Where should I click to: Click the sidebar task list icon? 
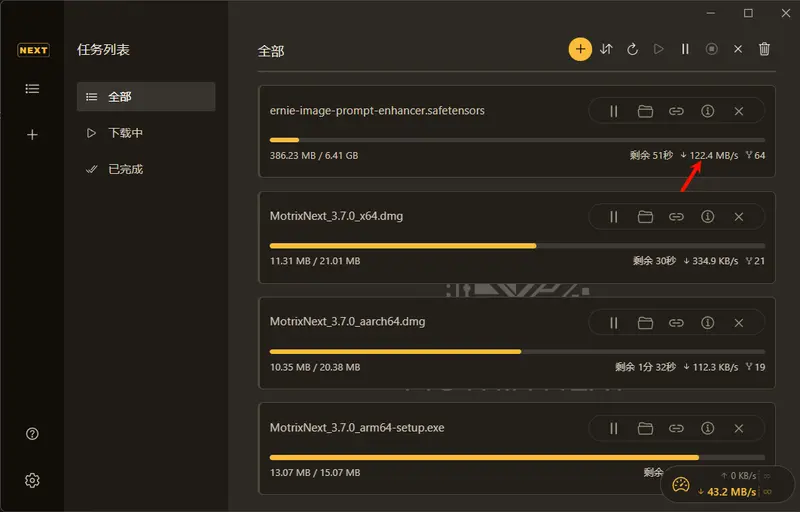tap(32, 89)
